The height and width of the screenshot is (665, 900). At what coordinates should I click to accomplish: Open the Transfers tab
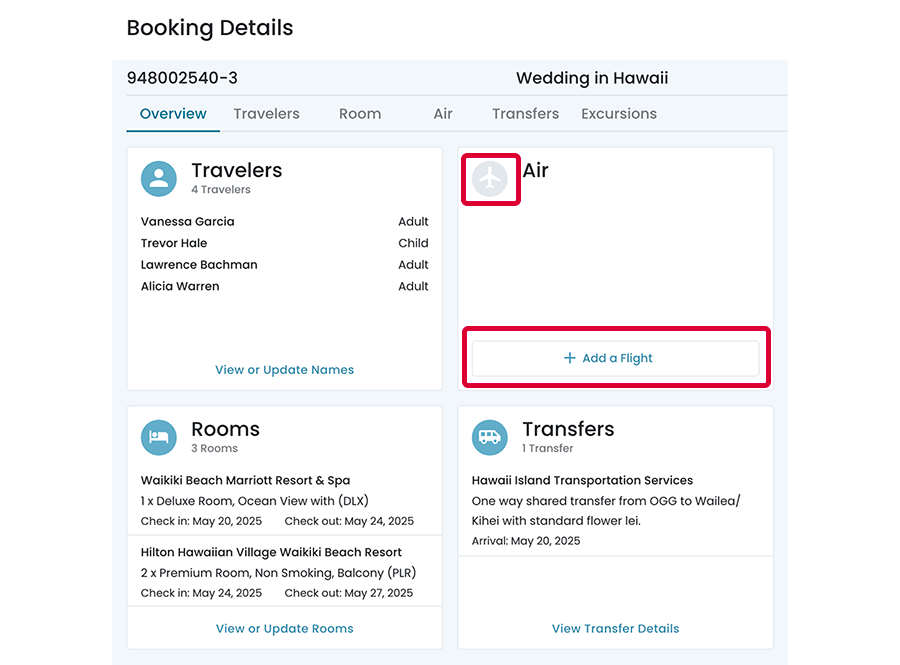(525, 114)
